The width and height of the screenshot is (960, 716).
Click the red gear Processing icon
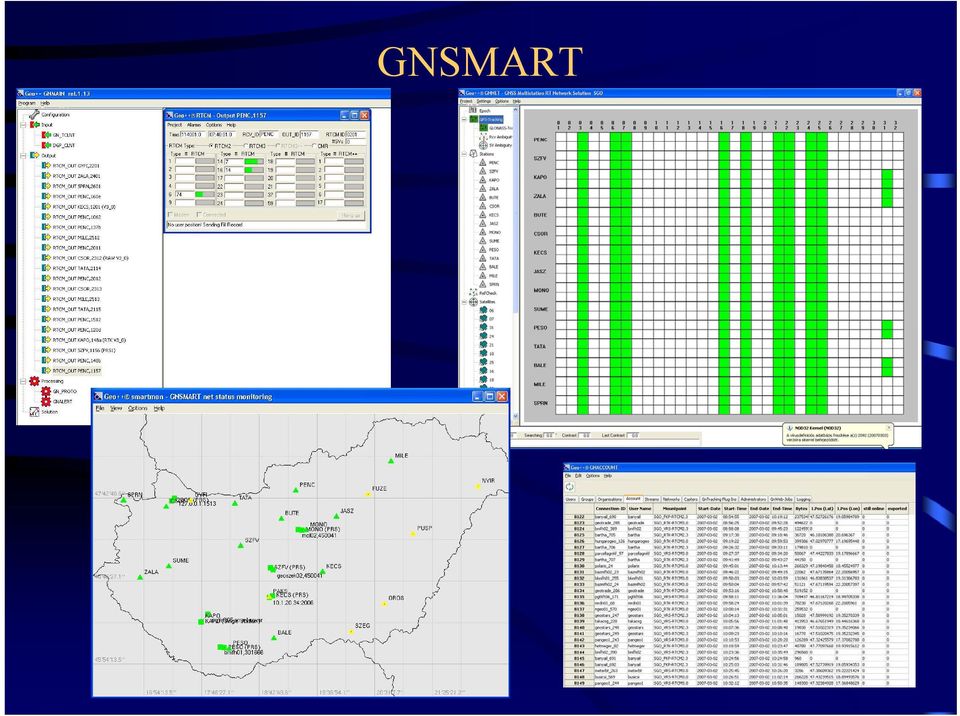[34, 381]
